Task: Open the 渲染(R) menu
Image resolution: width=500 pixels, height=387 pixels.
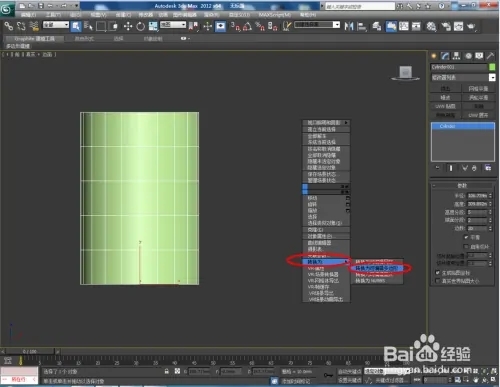Action: [211, 15]
